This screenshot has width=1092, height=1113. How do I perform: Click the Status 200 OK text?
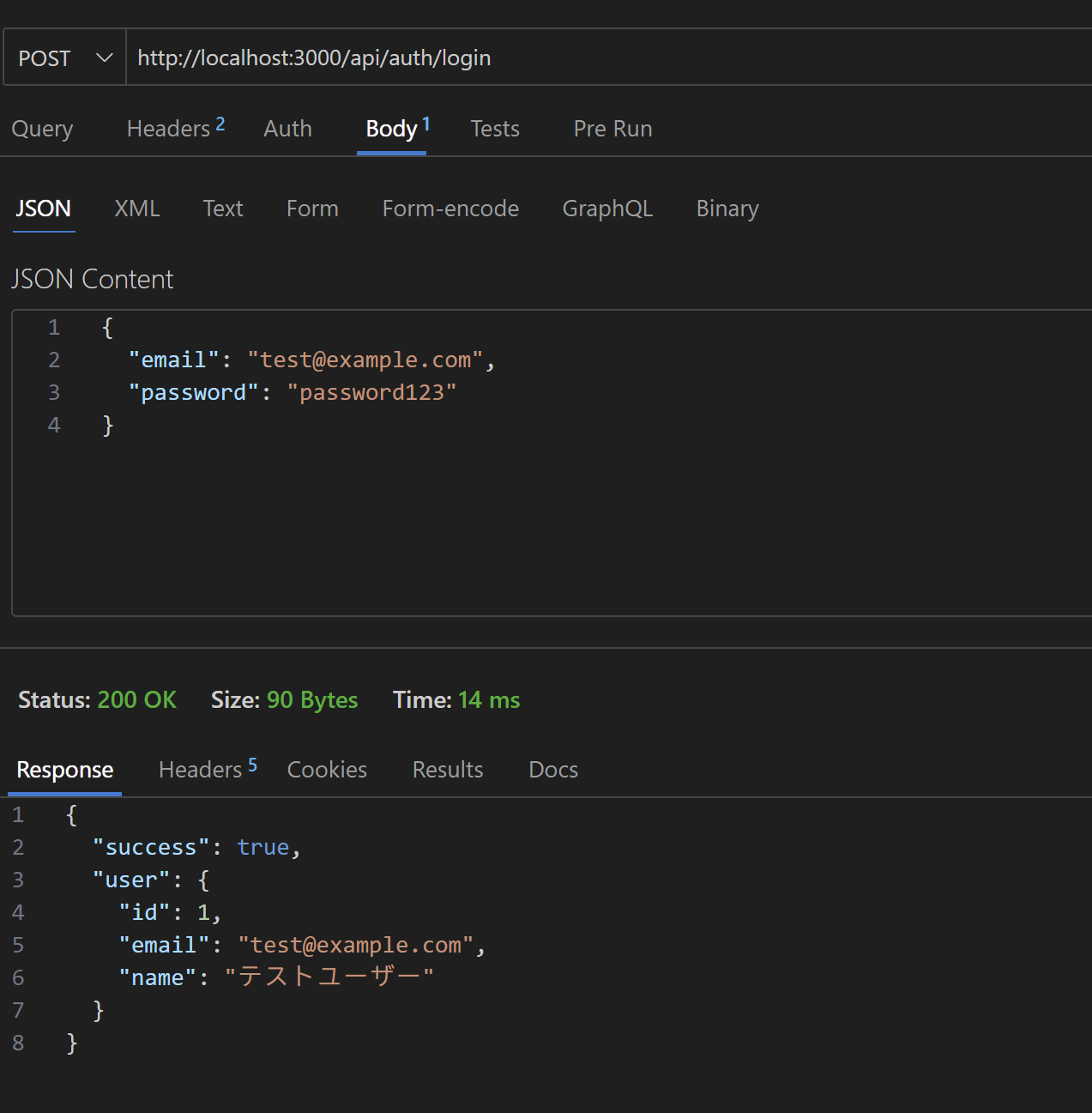(97, 700)
